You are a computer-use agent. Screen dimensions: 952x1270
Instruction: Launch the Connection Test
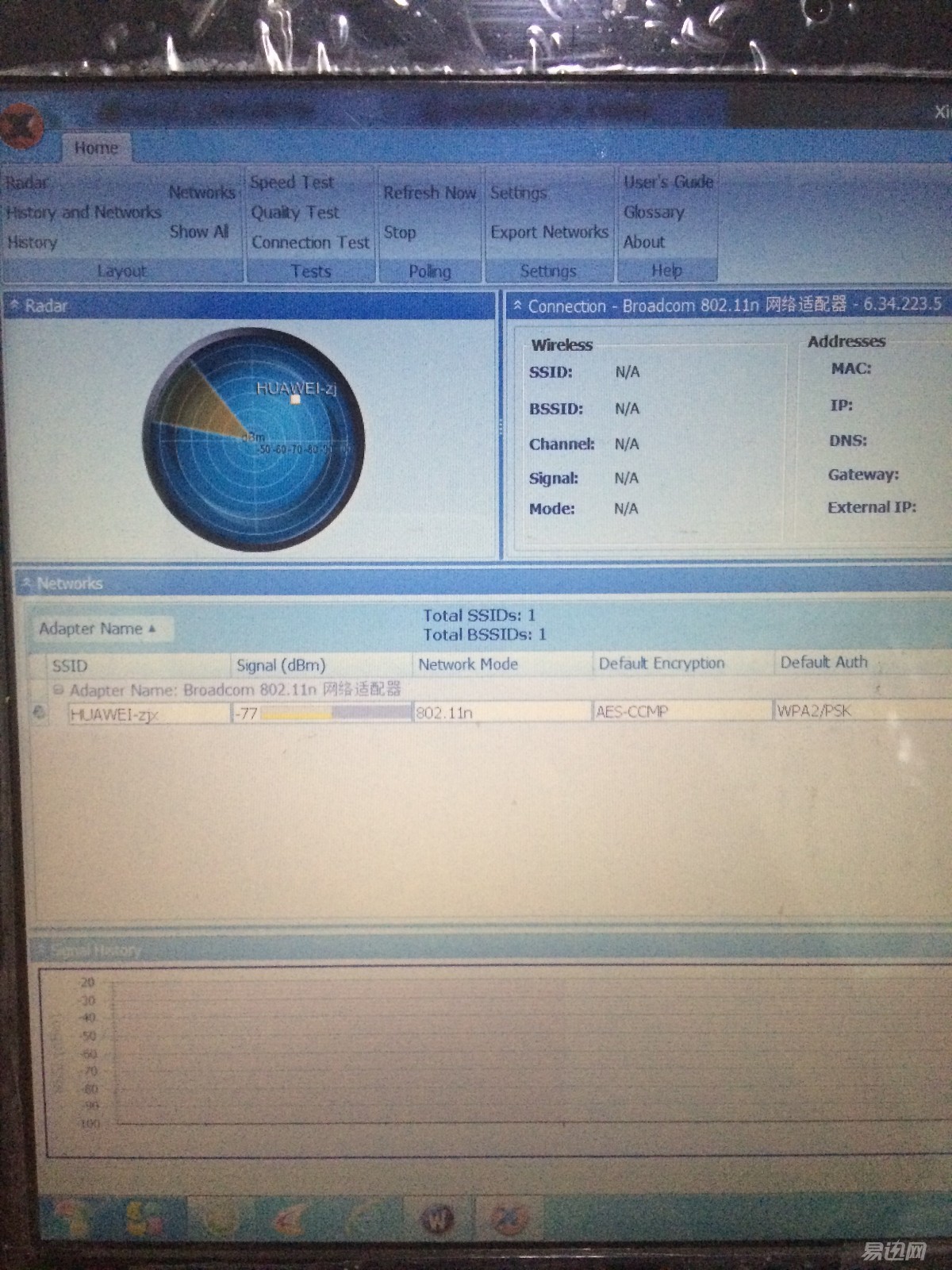[310, 242]
